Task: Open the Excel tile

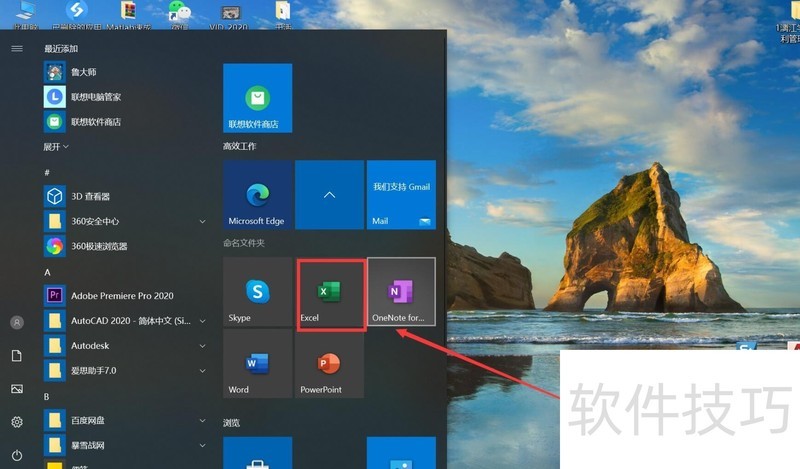Action: pos(330,294)
